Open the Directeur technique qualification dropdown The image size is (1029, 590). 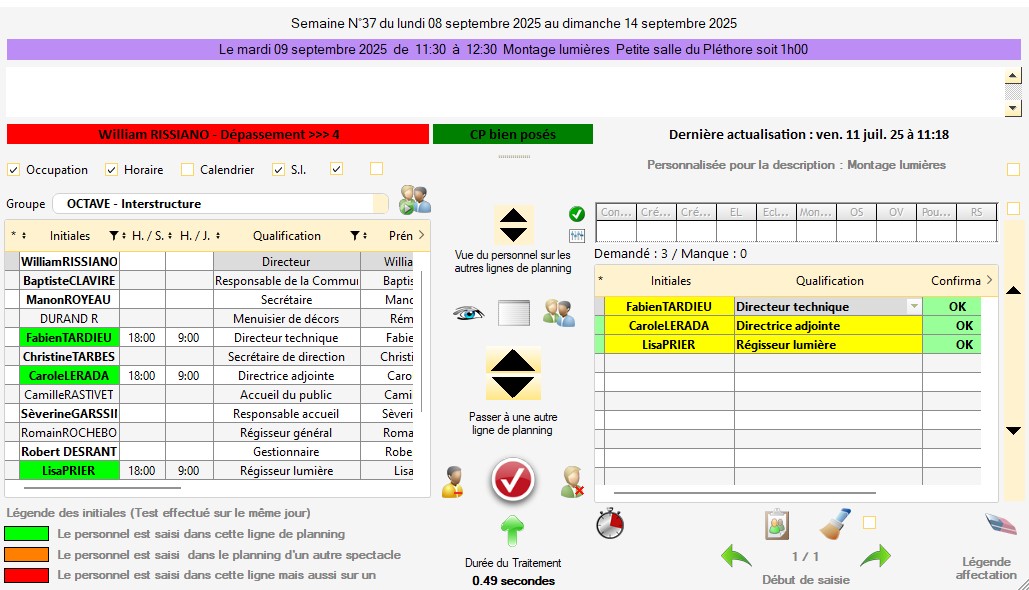[x=912, y=307]
